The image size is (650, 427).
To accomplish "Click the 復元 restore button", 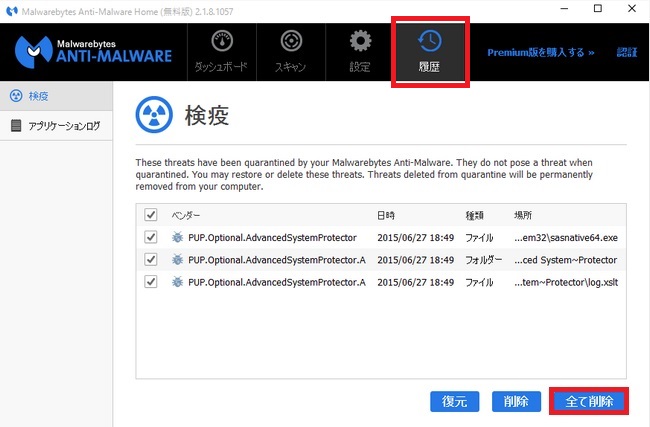I will pyautogui.click(x=455, y=401).
